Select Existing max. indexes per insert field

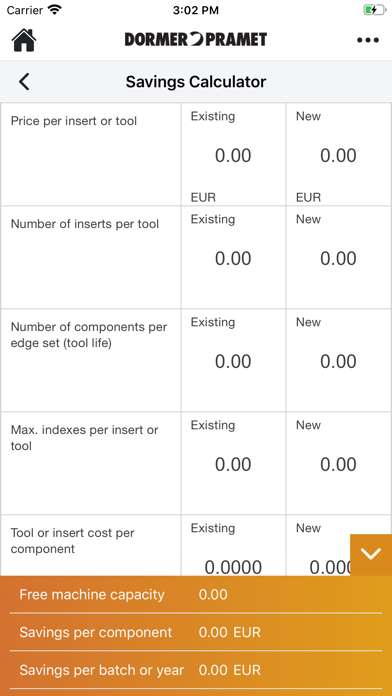[x=233, y=464]
